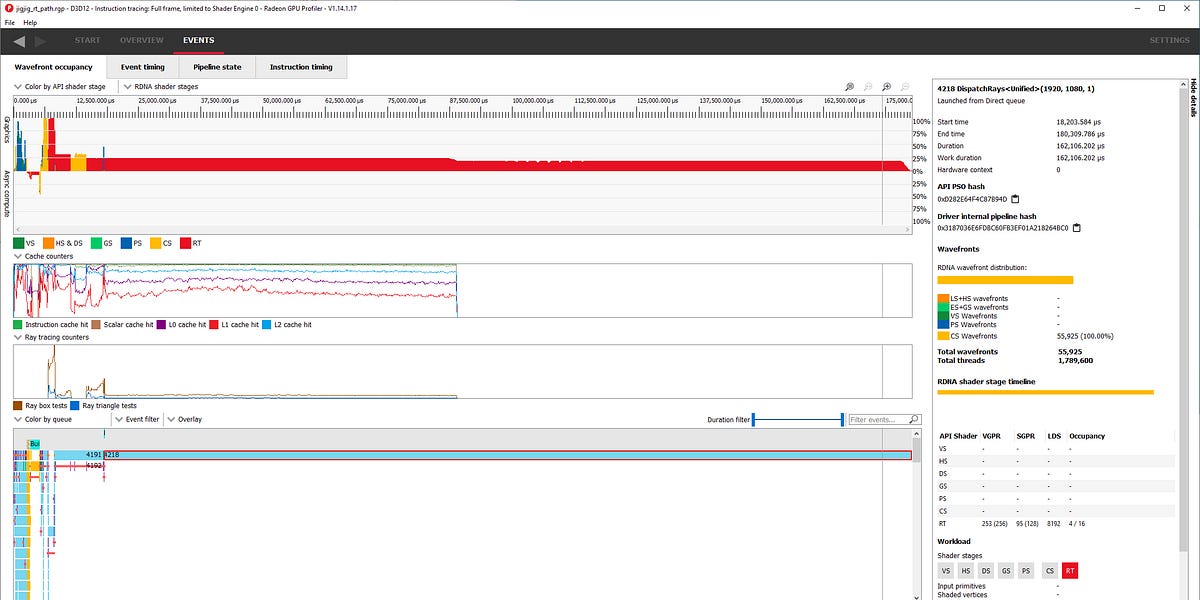Click the fourth zoom magnifier above timeline
The height and width of the screenshot is (600, 1200).
[x=905, y=87]
